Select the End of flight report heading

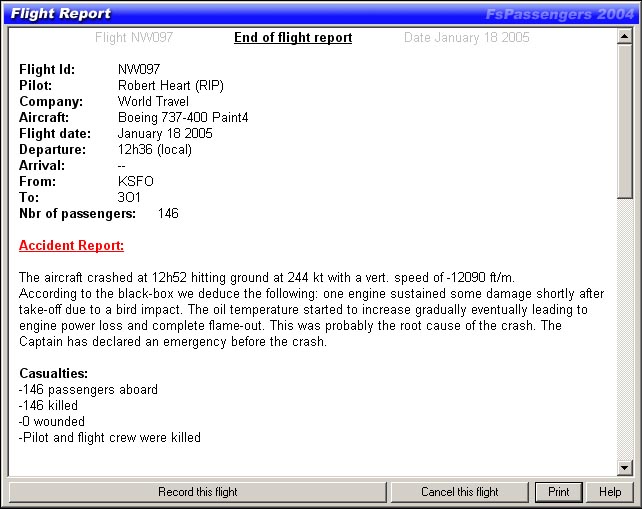point(293,38)
